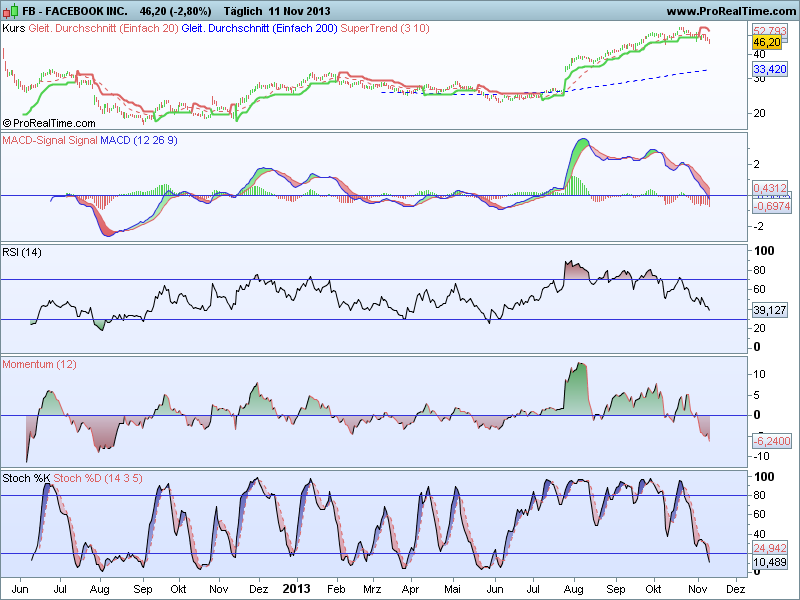Click the Mrz marker on time axis

click(x=372, y=589)
